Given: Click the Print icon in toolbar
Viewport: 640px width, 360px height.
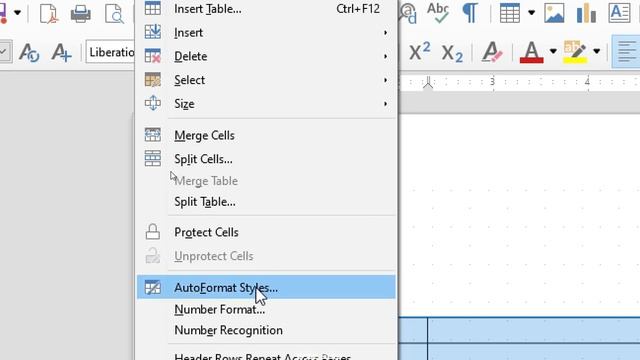Looking at the screenshot, I should coord(80,13).
